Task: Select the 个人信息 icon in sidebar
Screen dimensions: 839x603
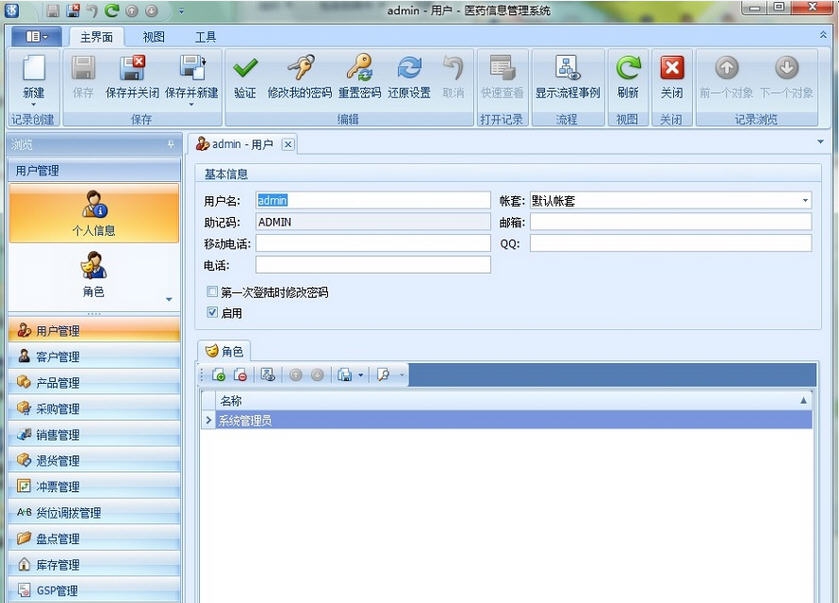Action: [93, 205]
